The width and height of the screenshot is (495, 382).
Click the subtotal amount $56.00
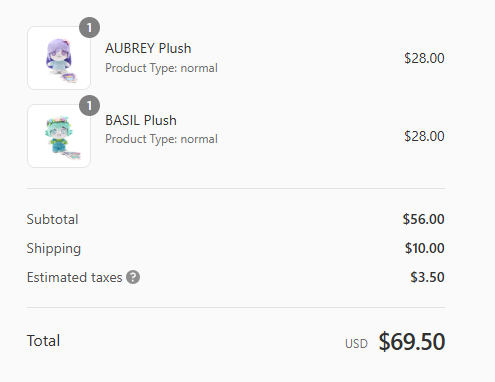[424, 219]
